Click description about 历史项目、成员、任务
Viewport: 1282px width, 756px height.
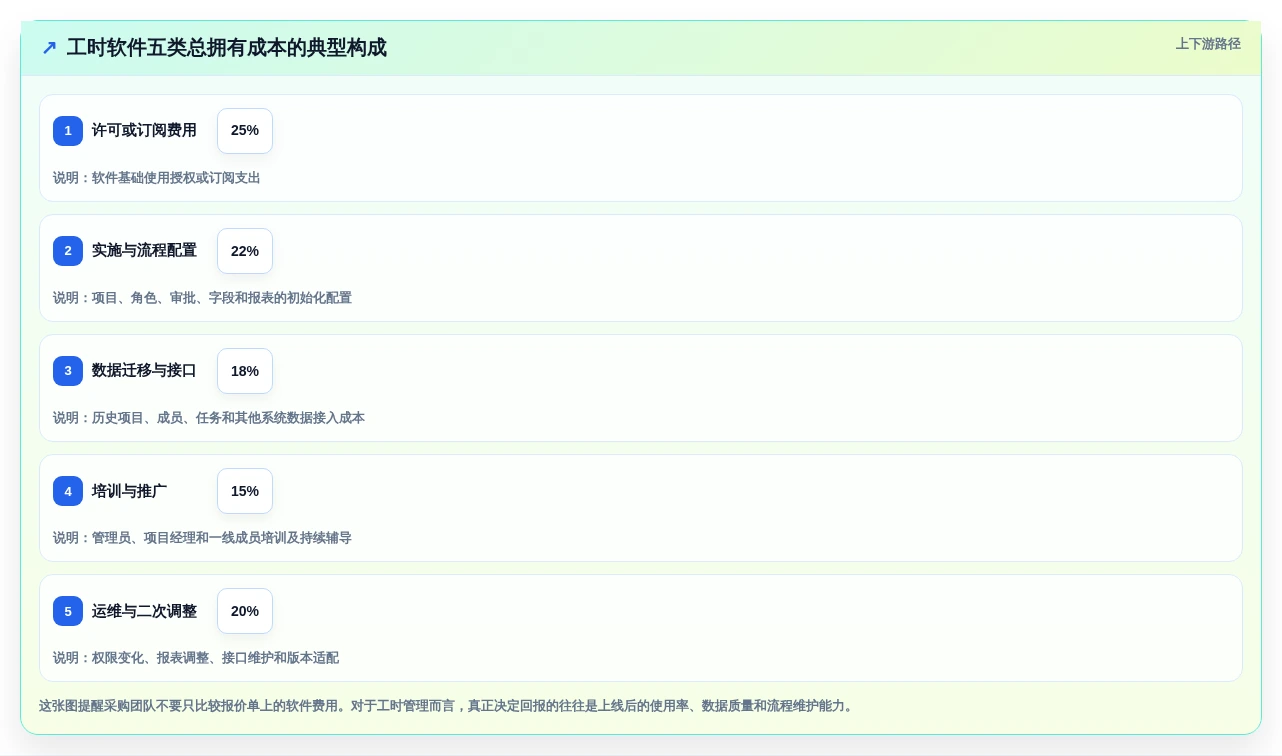[209, 418]
